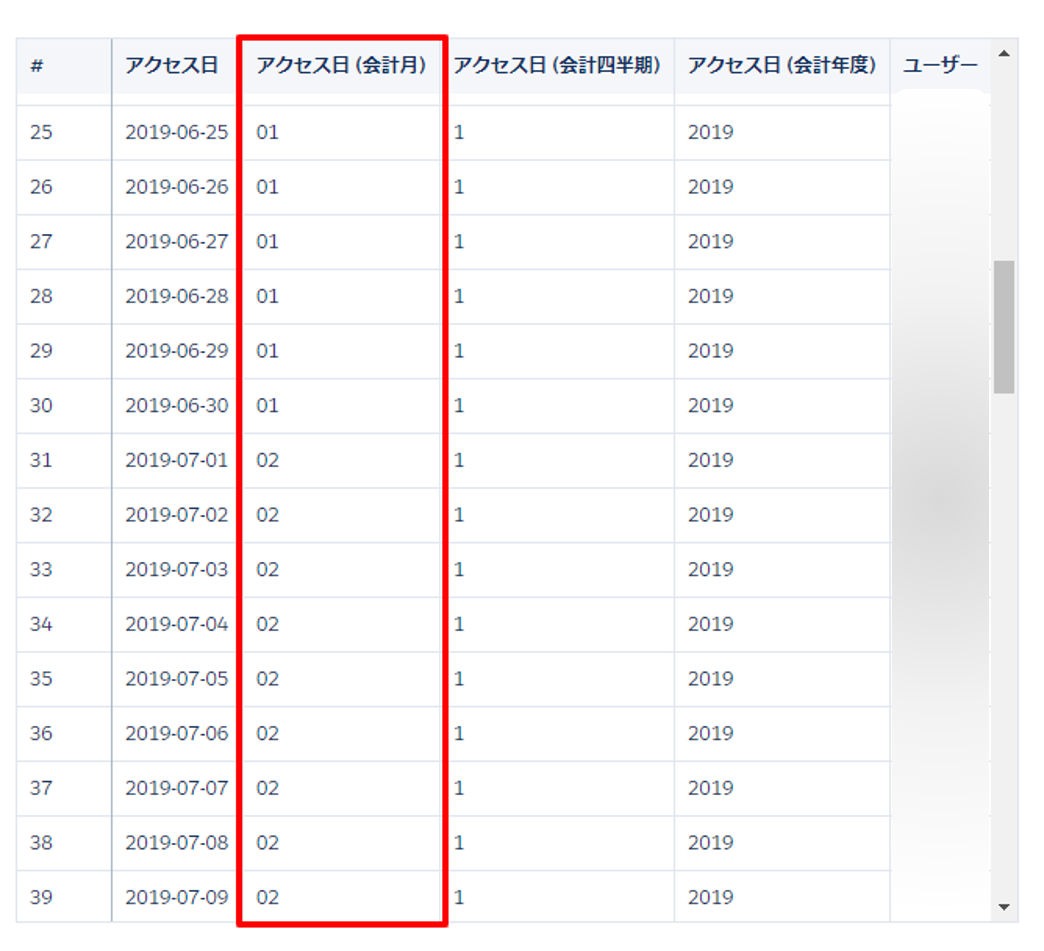Click row number 39 cell
This screenshot has height=951, width=1044.
(x=41, y=897)
